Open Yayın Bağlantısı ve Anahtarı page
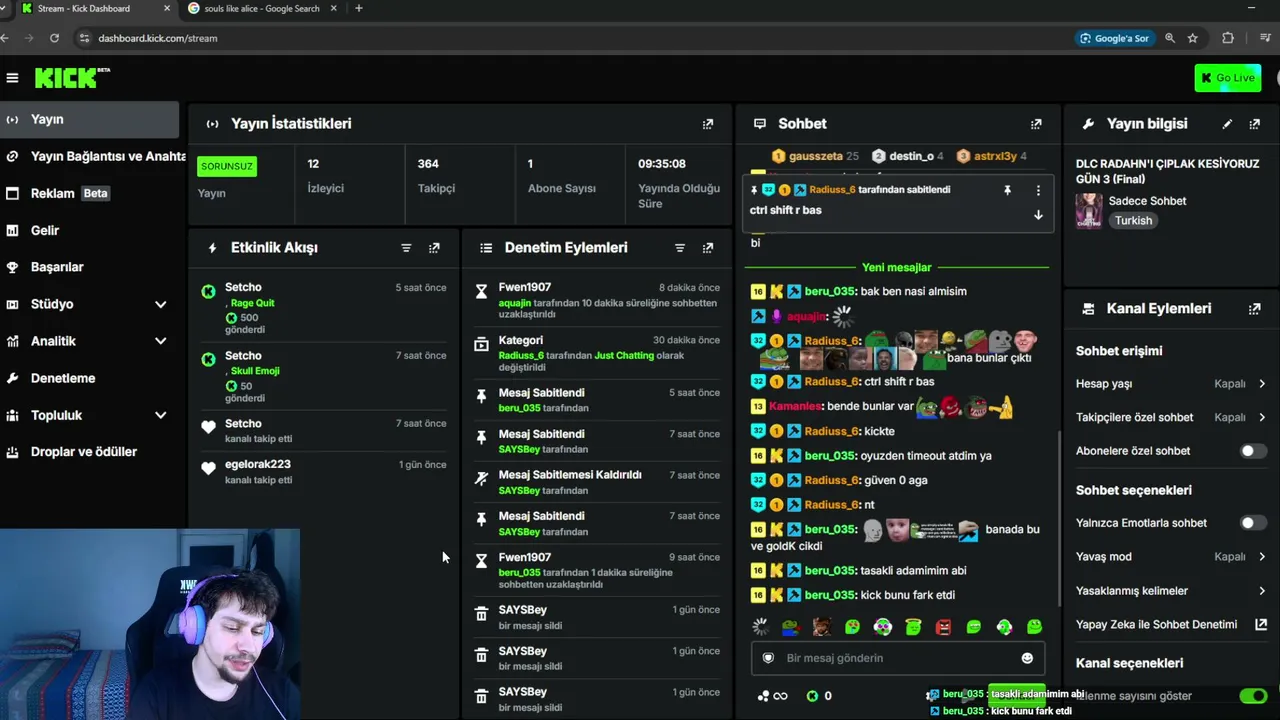 tap(93, 156)
